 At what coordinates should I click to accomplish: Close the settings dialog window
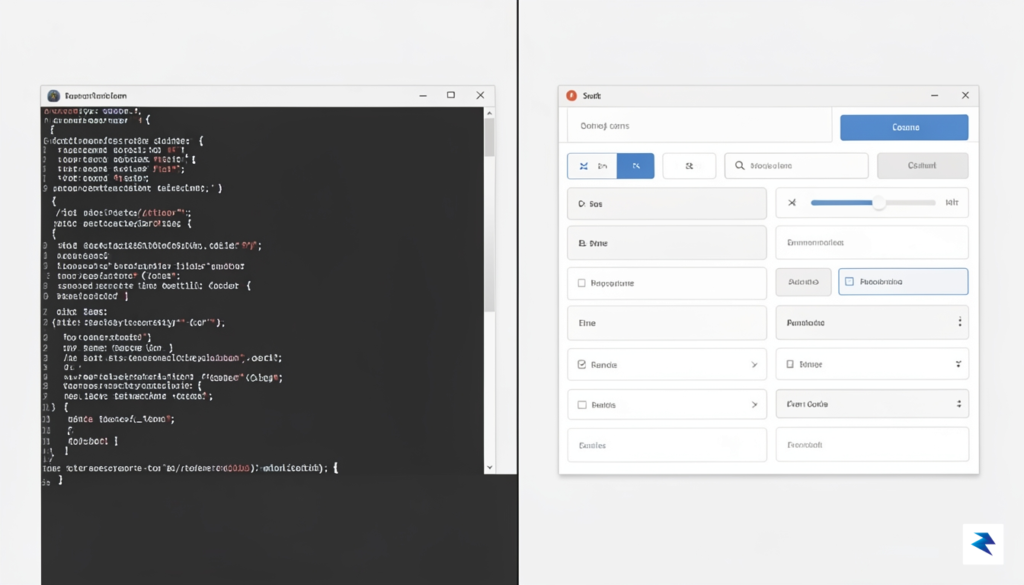tap(965, 95)
